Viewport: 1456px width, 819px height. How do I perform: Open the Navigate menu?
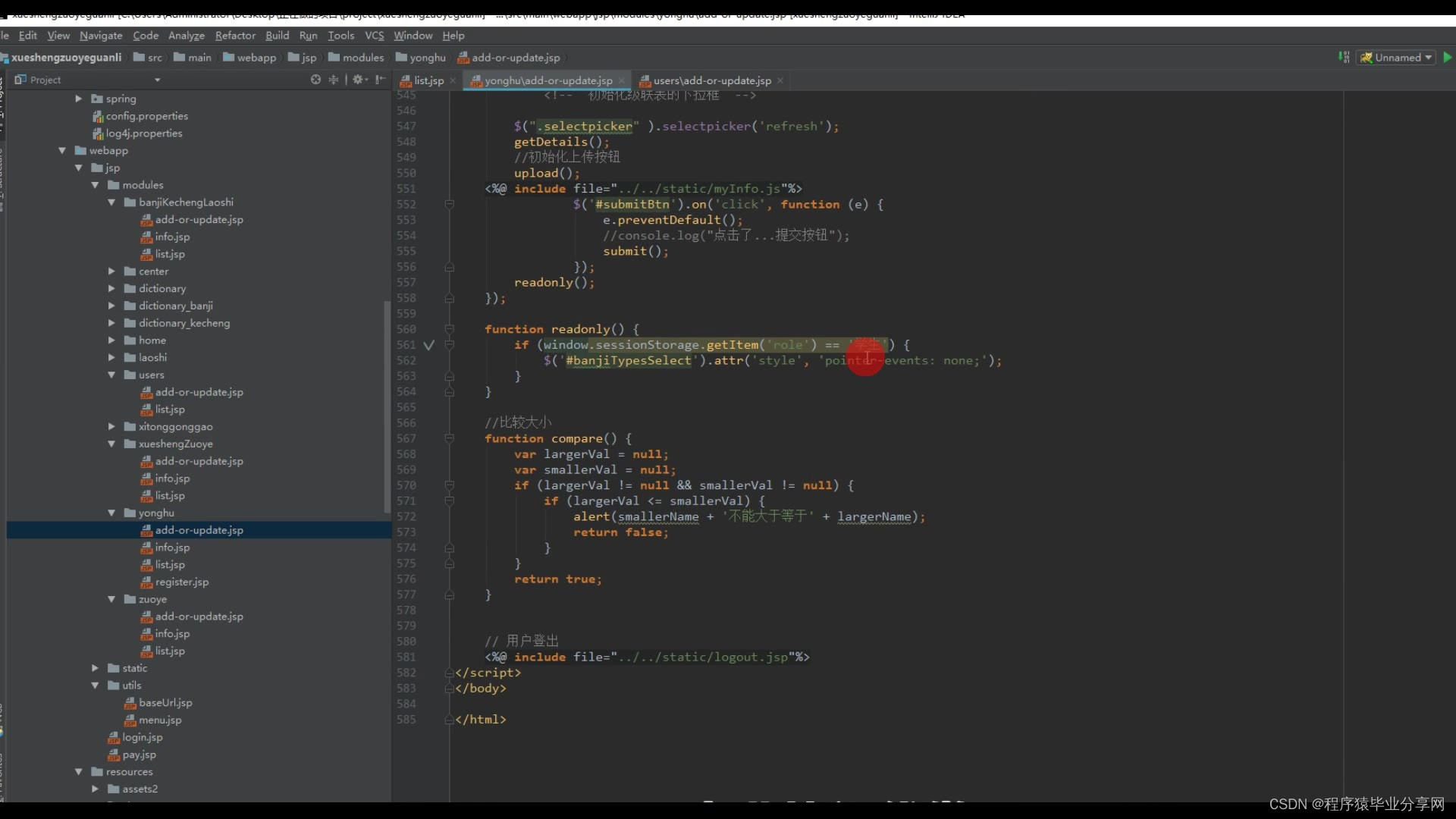tap(101, 36)
